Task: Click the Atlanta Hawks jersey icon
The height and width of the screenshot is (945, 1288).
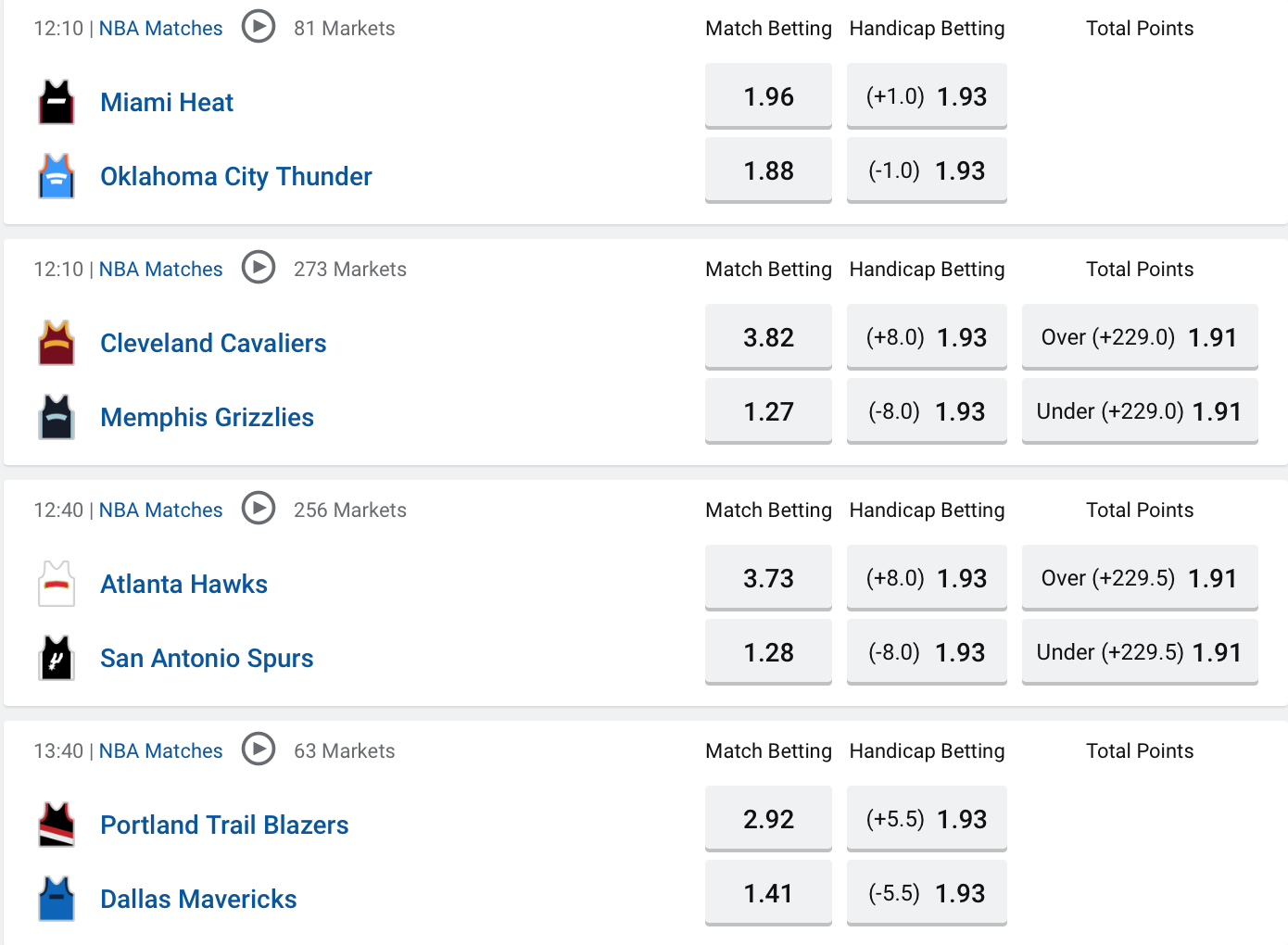Action: pyautogui.click(x=57, y=584)
